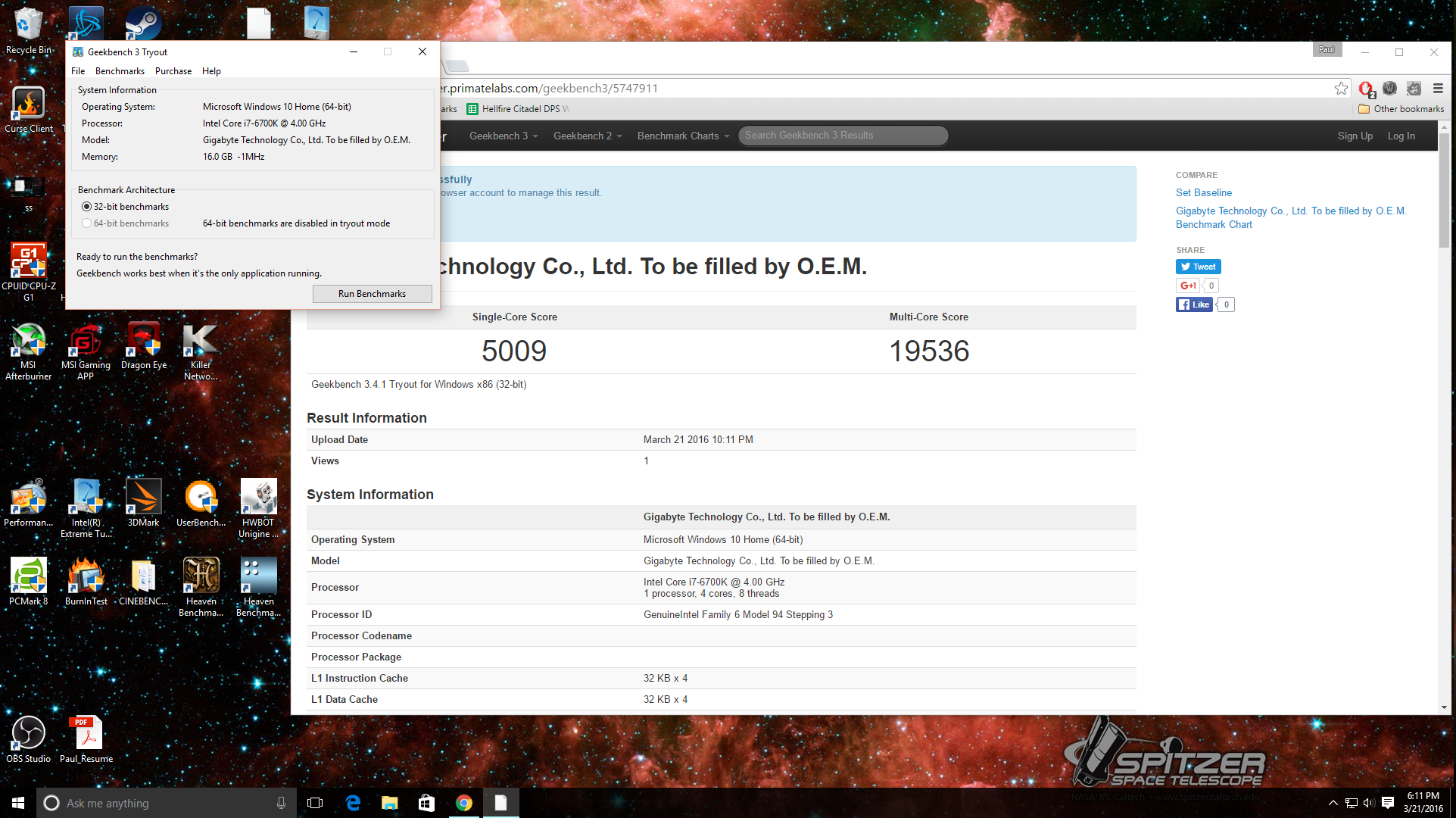Click Set Baseline link
This screenshot has height=818, width=1456.
point(1203,193)
